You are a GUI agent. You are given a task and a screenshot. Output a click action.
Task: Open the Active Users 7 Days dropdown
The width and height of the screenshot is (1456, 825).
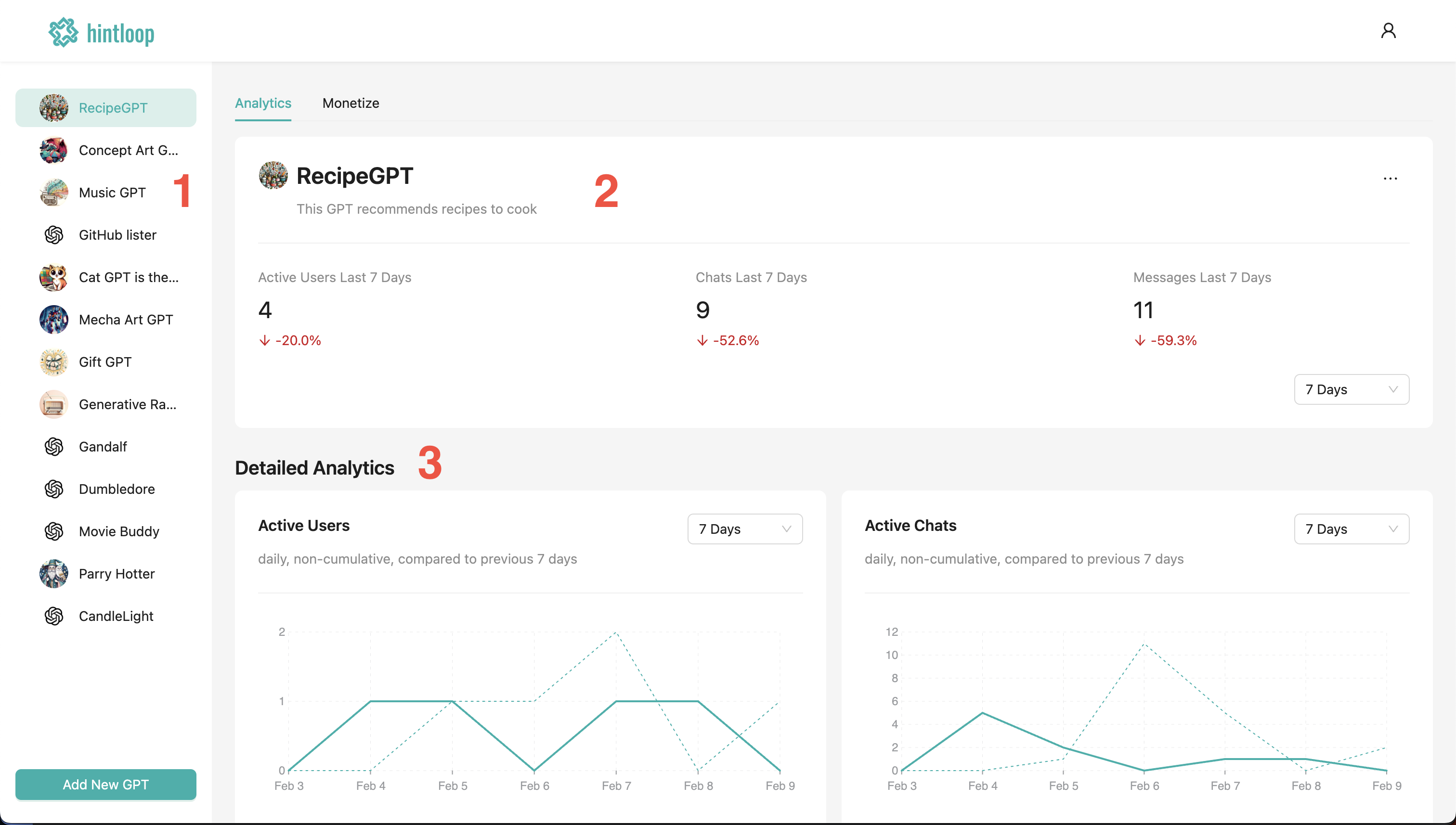745,529
